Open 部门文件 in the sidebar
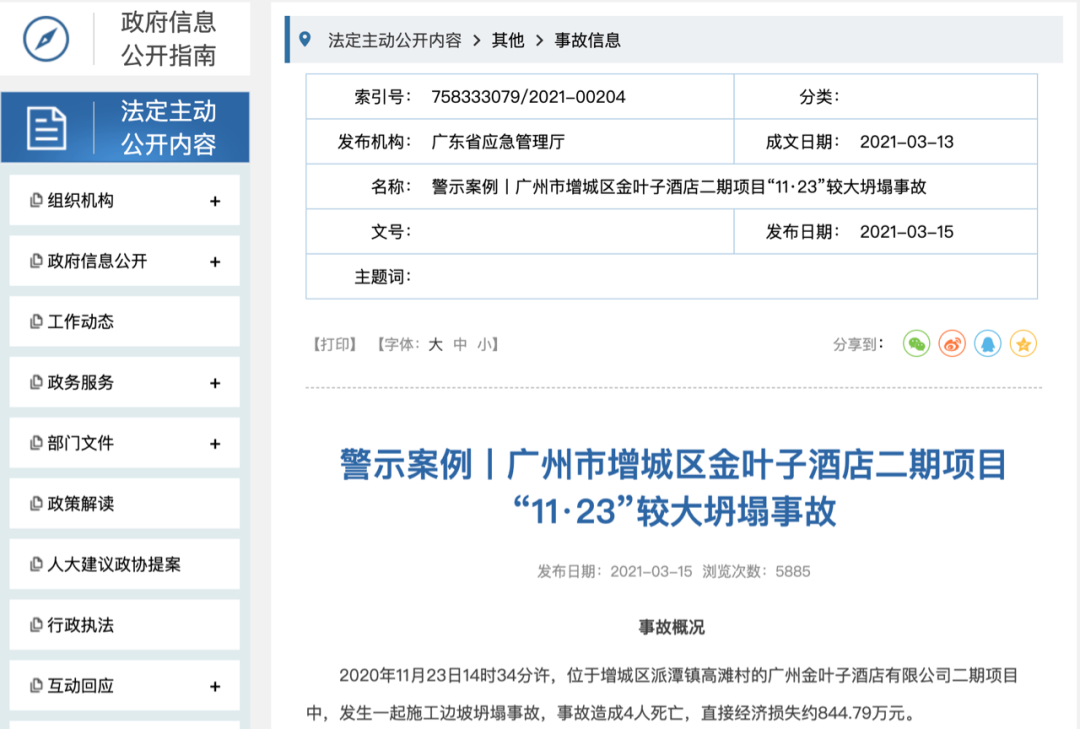Image resolution: width=1080 pixels, height=729 pixels. click(x=125, y=443)
